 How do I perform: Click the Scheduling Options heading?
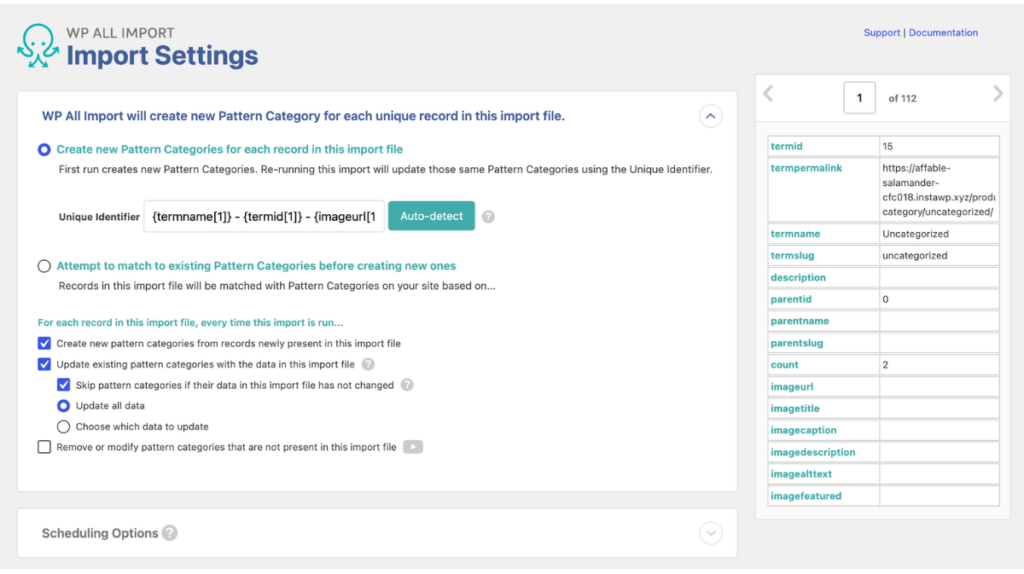[x=100, y=533]
